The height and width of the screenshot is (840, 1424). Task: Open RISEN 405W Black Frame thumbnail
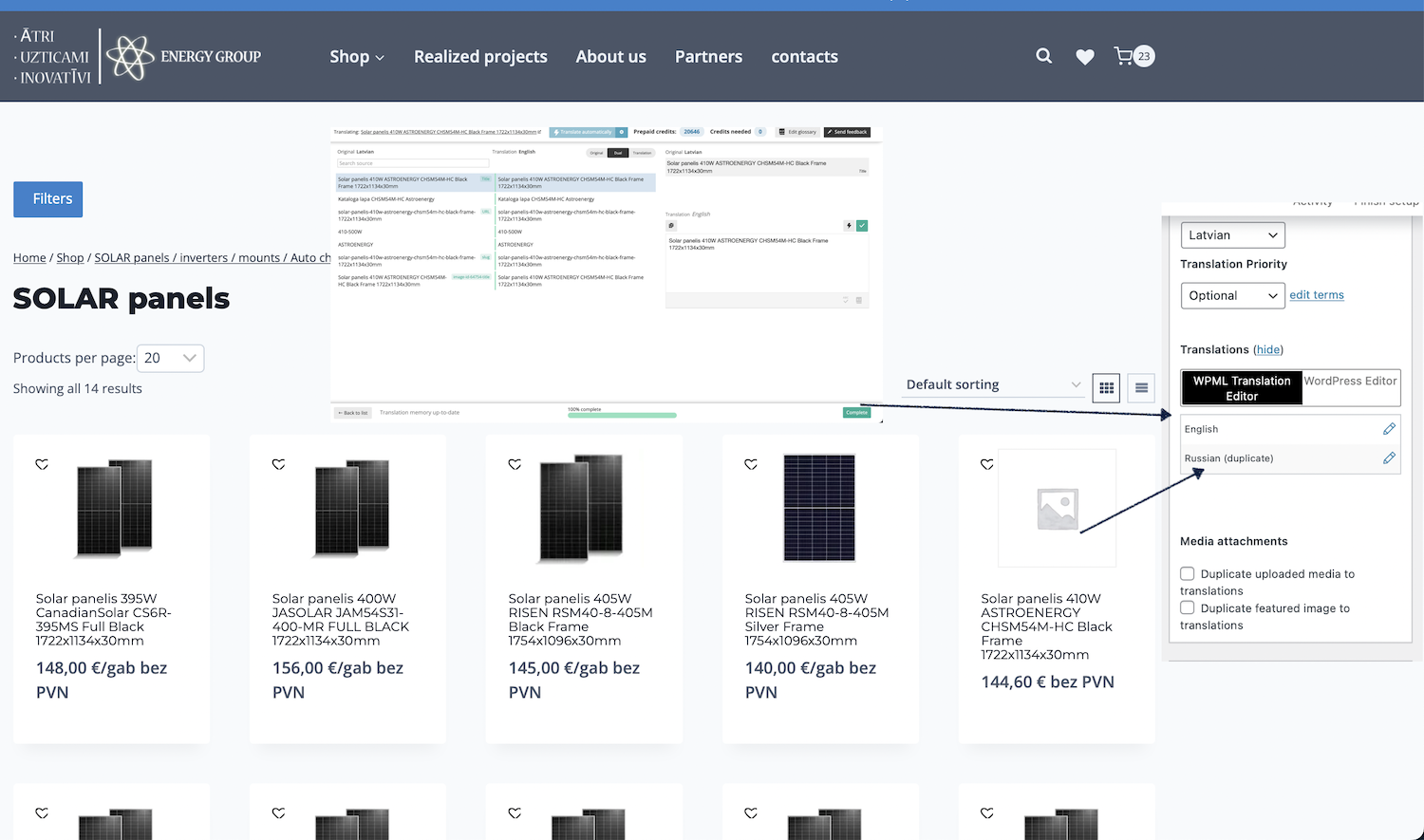coord(582,507)
